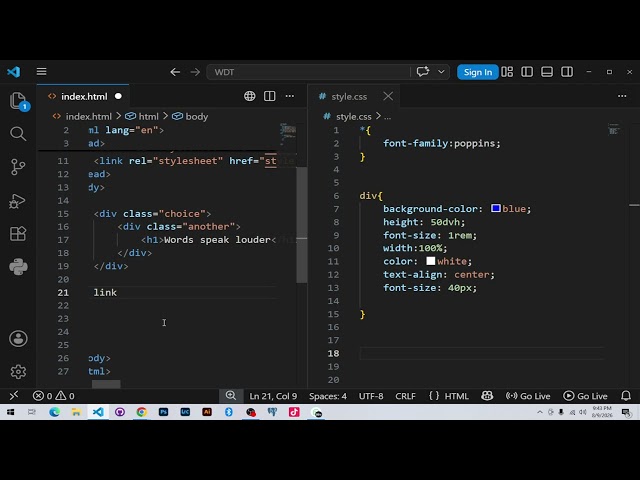
Task: Open Windows Start menu
Action: pyautogui.click(x=11, y=412)
